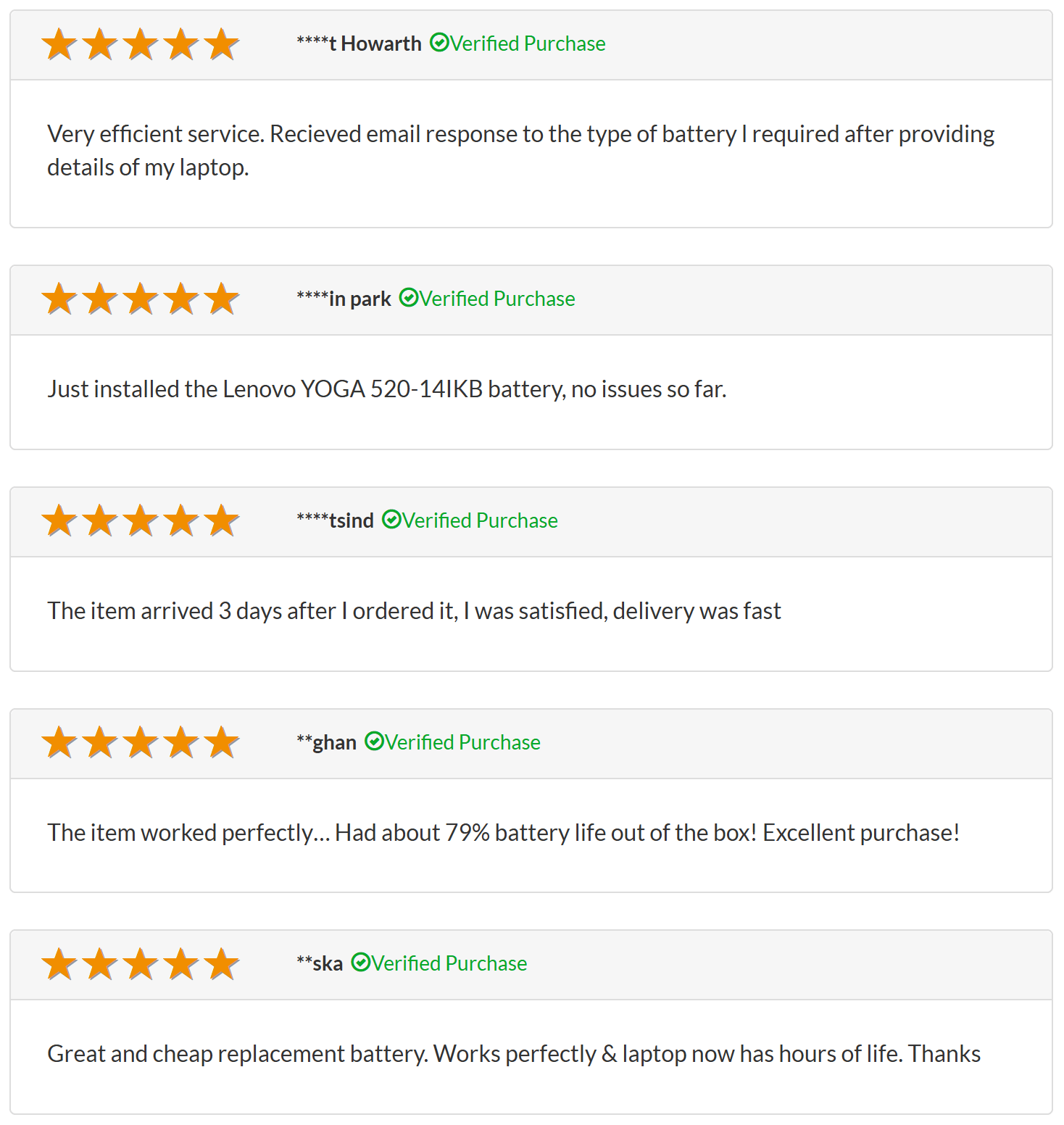Click reviewer name ****tsind
1064x1125 pixels.
click(335, 520)
